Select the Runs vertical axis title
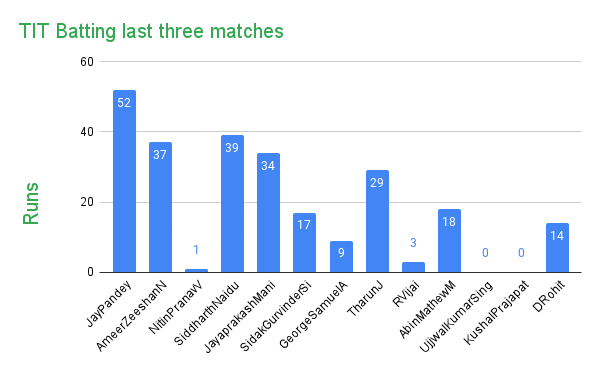Viewport: 600px width, 371px height. pos(31,203)
